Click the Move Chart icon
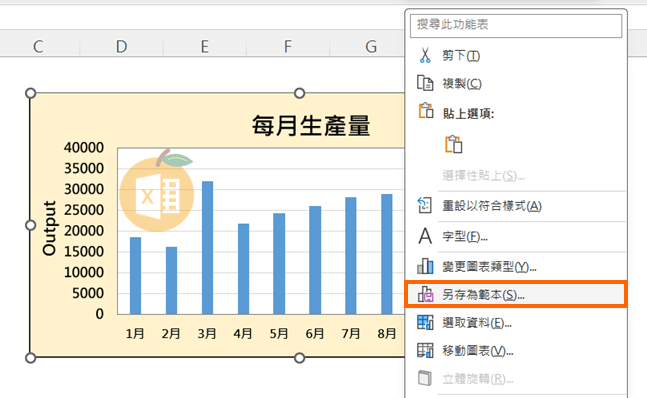 [425, 350]
